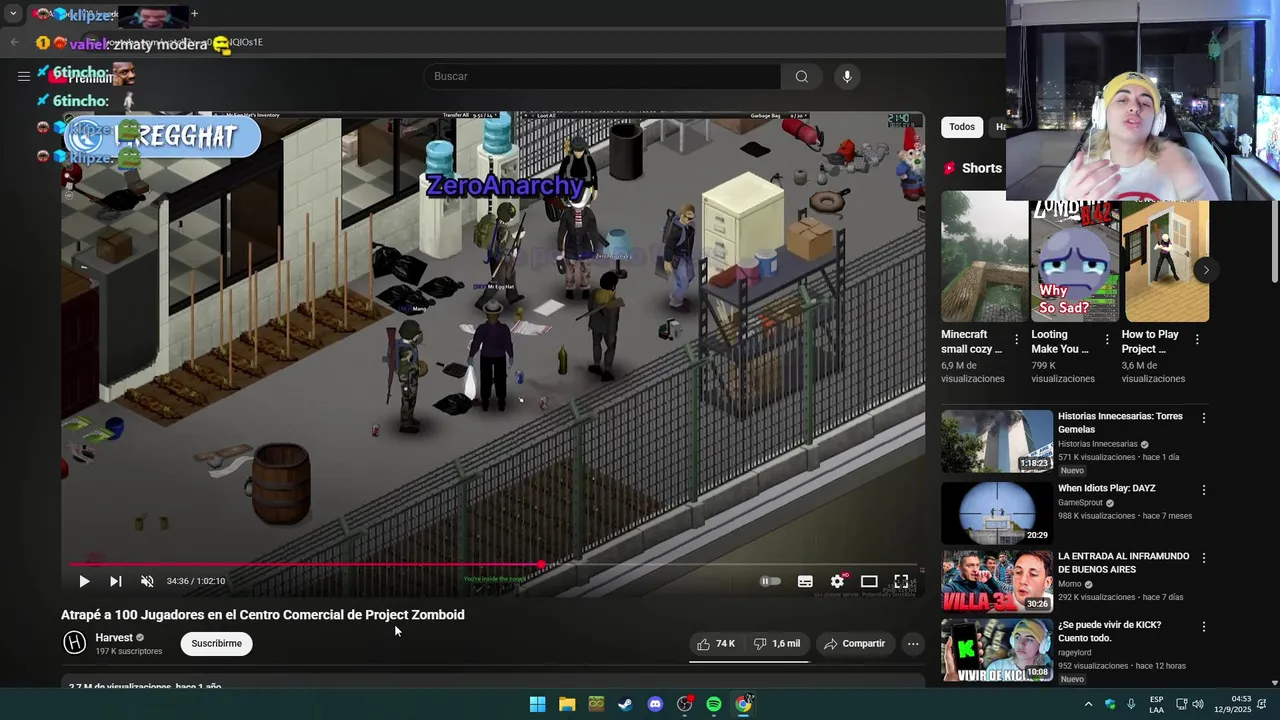Show hidden system tray icons
The width and height of the screenshot is (1280, 720).
[x=1088, y=704]
